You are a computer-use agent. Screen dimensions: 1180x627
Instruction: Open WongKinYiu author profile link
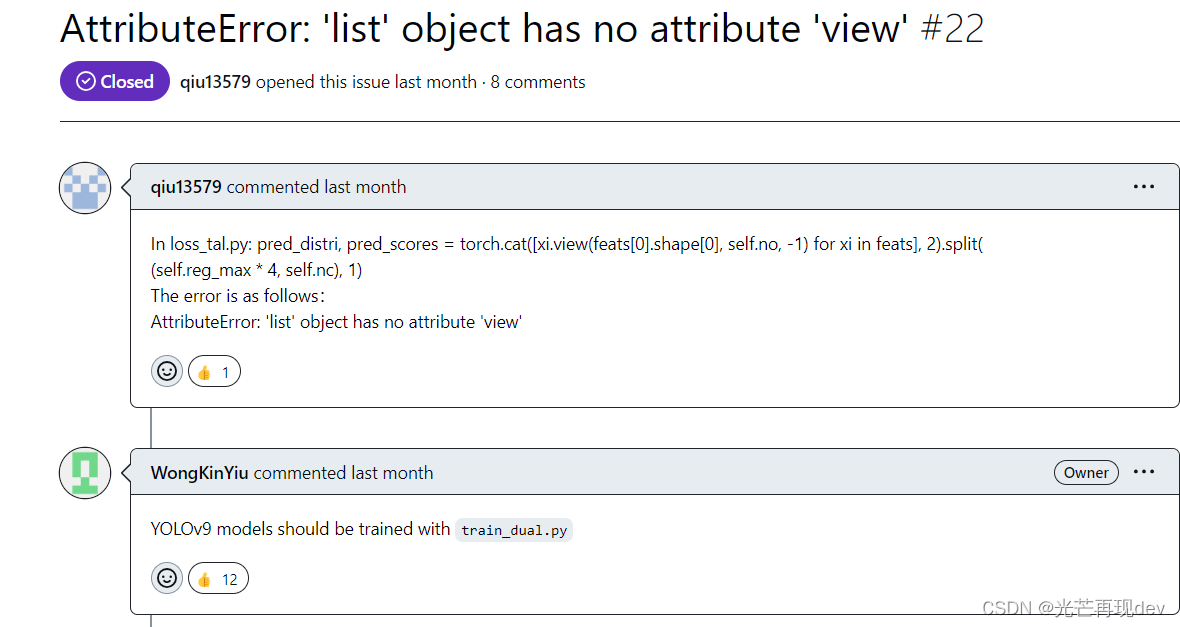pos(199,473)
